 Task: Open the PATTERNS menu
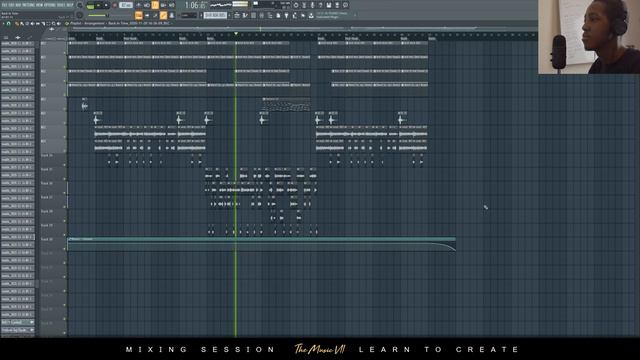(28, 5)
